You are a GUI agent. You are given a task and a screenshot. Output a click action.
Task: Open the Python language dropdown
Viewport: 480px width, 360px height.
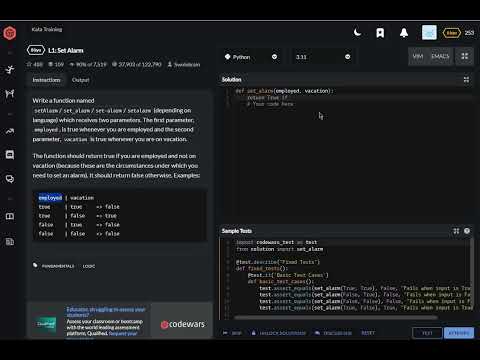pos(251,57)
